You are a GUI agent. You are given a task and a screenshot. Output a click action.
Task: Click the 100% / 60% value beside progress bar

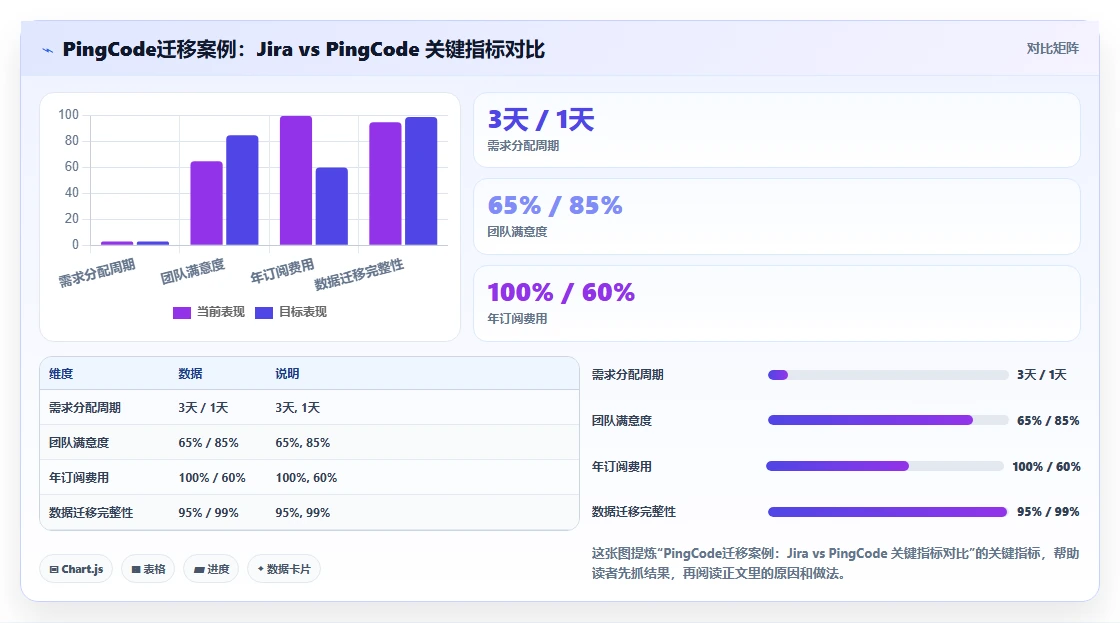point(1046,467)
